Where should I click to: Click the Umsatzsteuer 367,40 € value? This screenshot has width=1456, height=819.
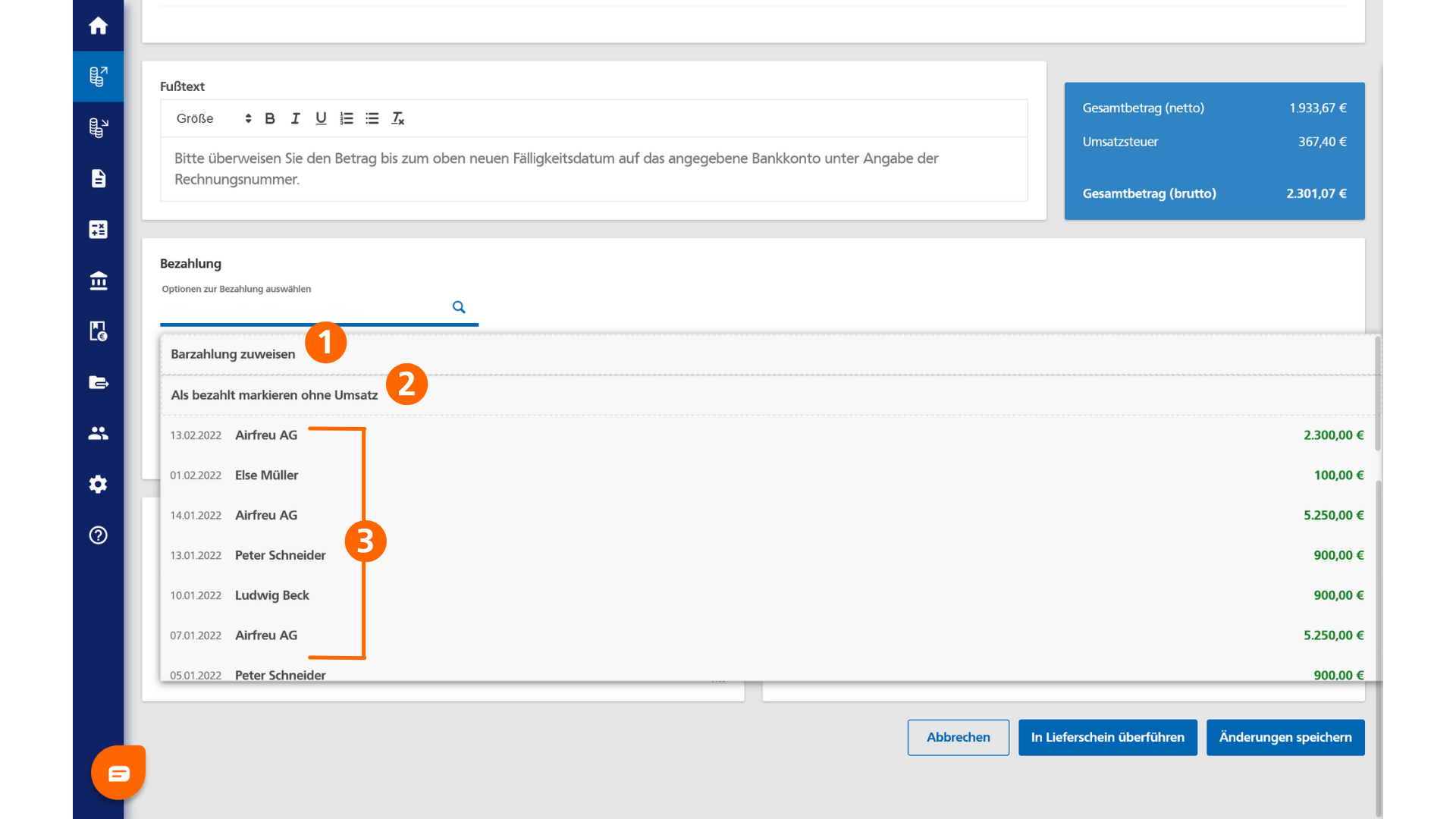pos(1322,142)
